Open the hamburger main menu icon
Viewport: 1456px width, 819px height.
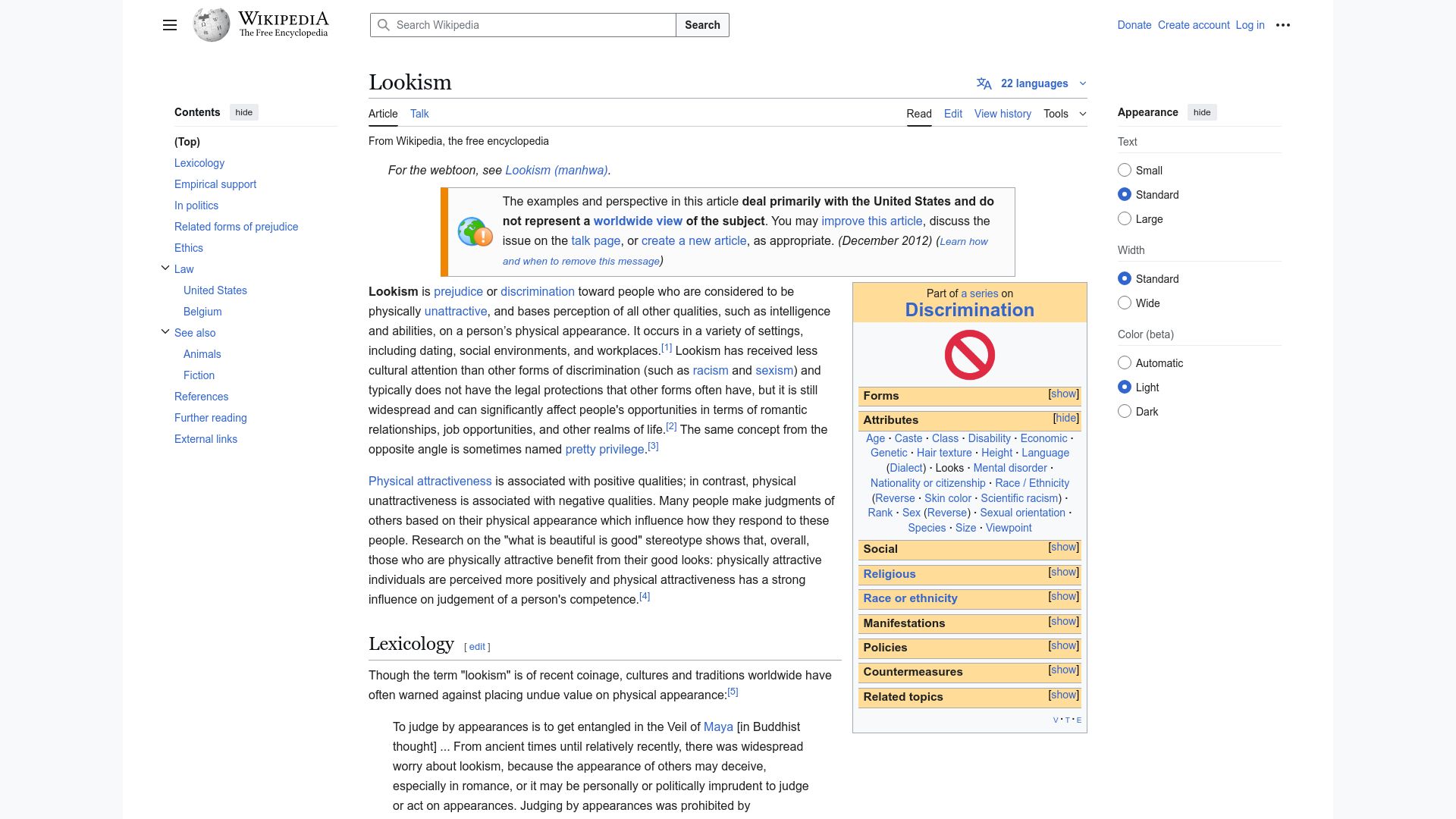click(170, 25)
